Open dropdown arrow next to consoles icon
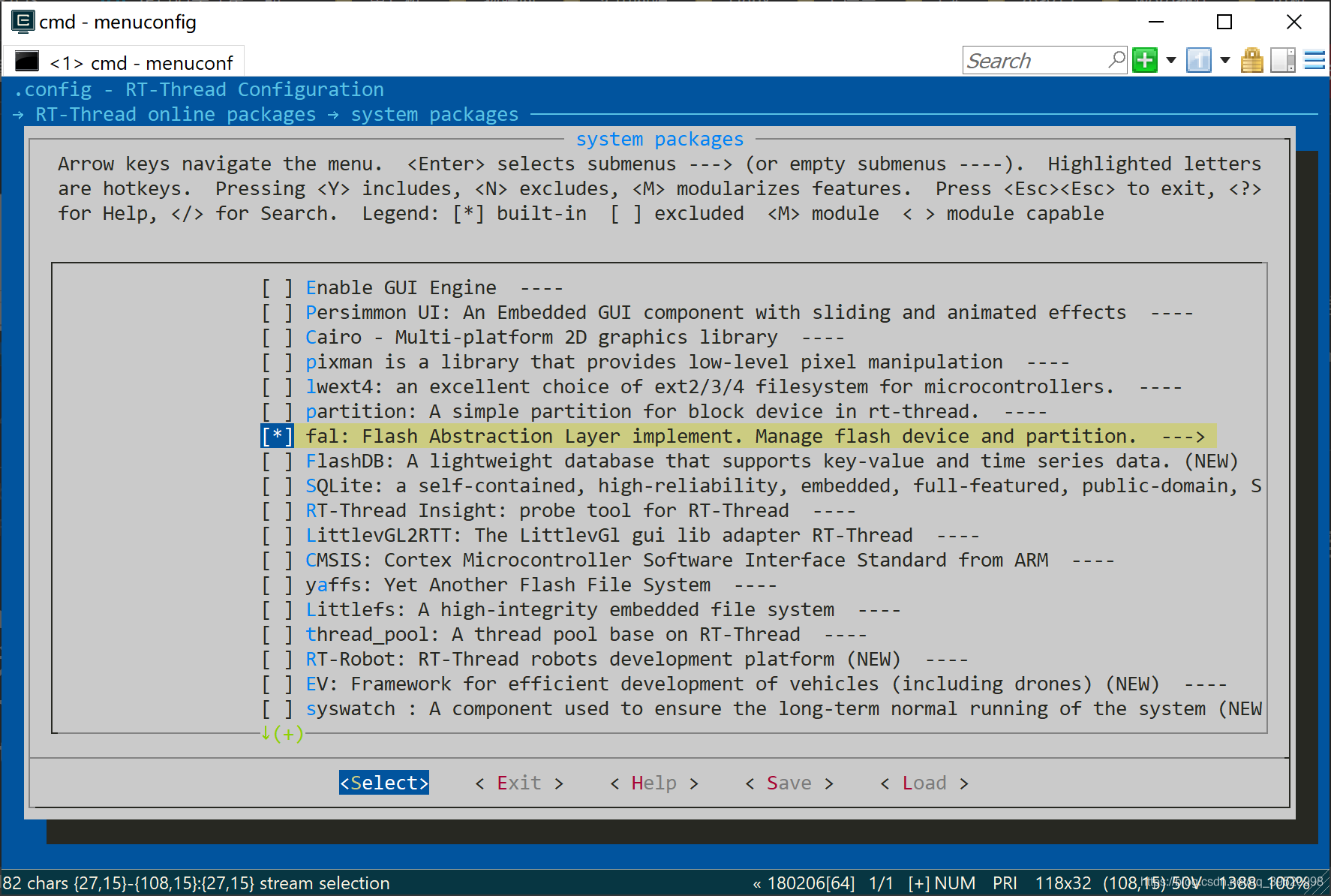The height and width of the screenshot is (896, 1331). [x=1225, y=60]
